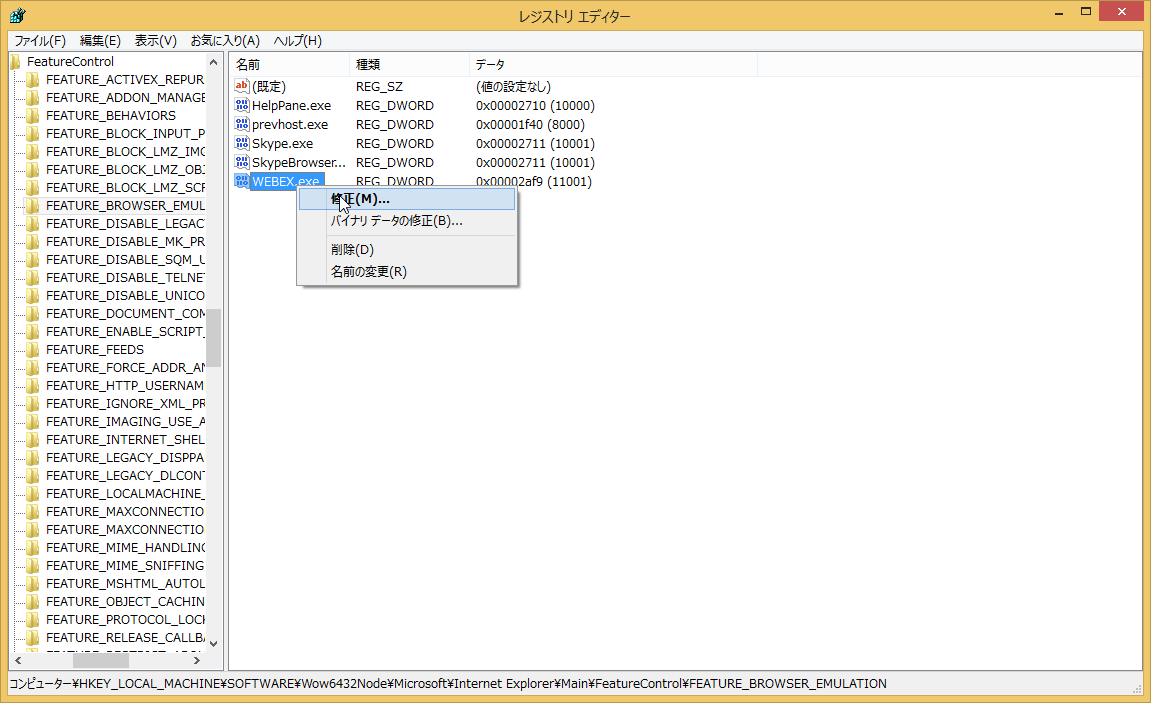Select 名前の変更(R) in the context menu

coord(368,271)
